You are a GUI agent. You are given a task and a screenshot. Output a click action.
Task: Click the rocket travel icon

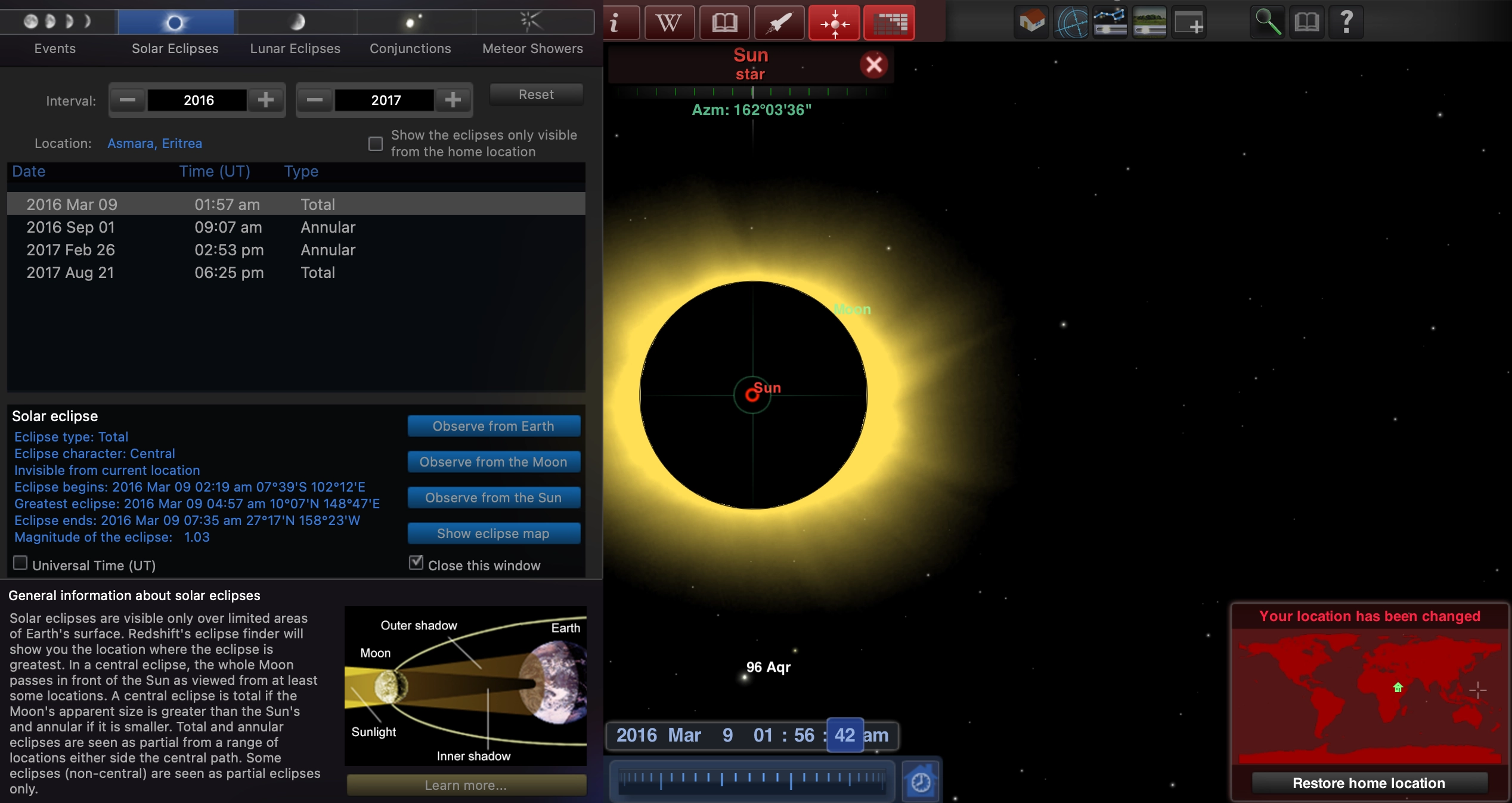pyautogui.click(x=779, y=23)
